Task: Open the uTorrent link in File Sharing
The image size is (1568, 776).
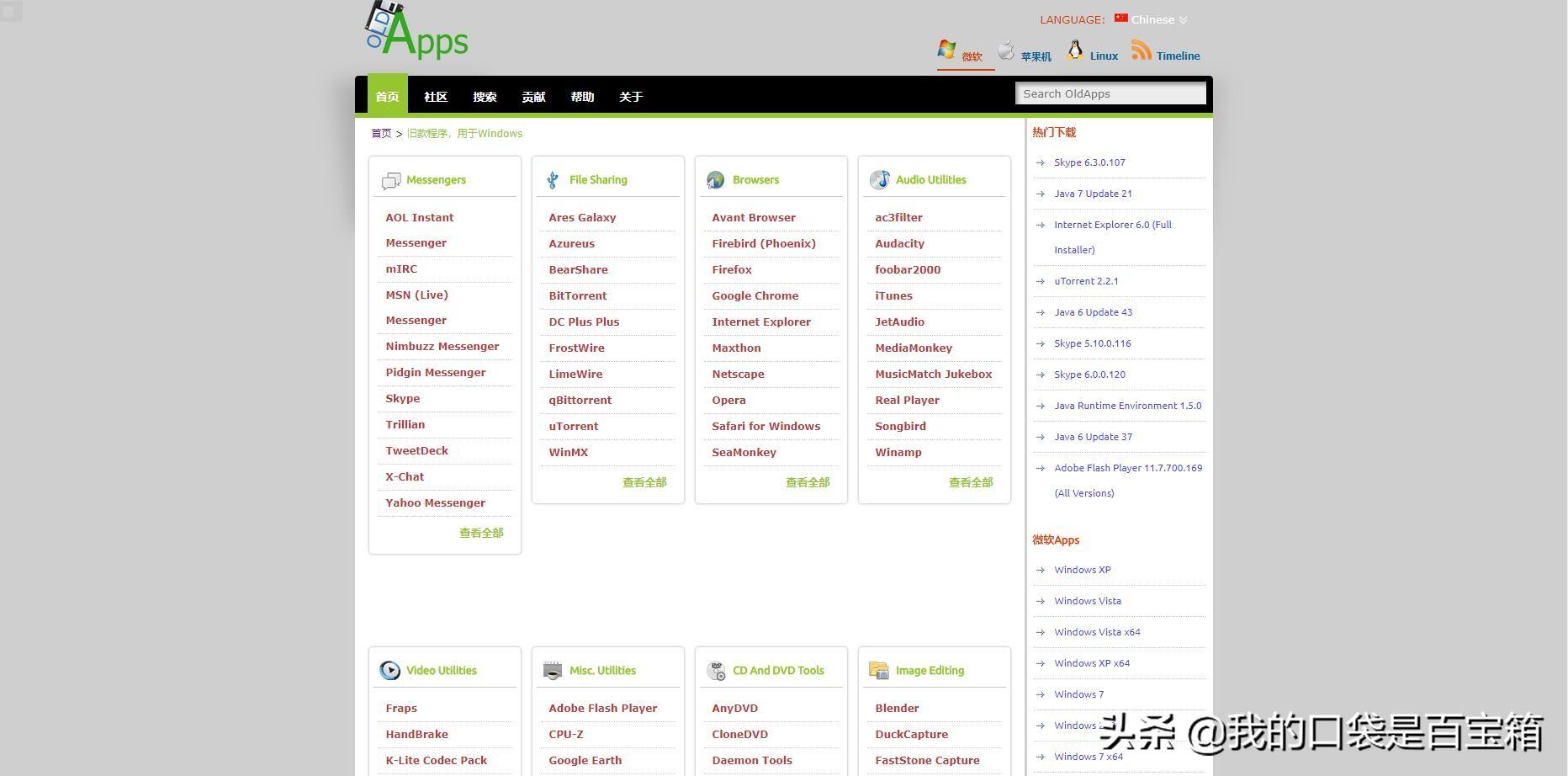Action: [x=574, y=426]
